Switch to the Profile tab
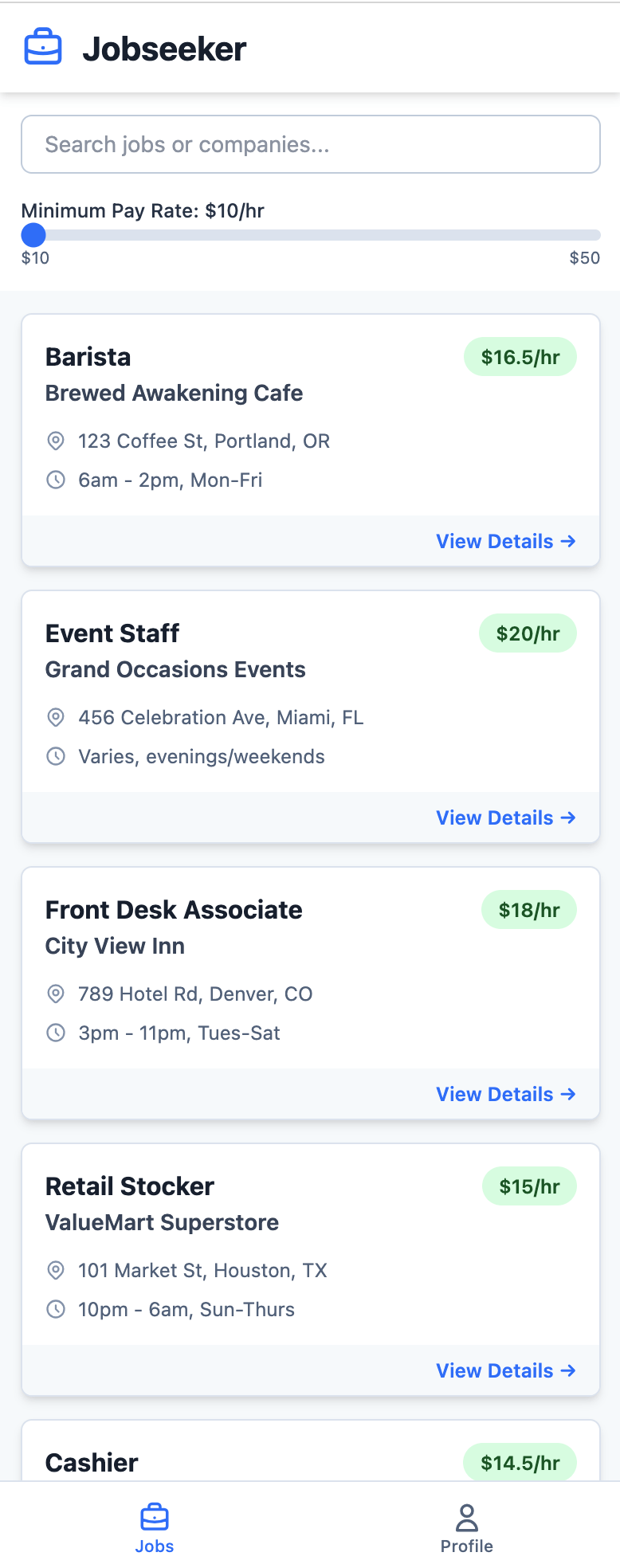 coord(466,1528)
